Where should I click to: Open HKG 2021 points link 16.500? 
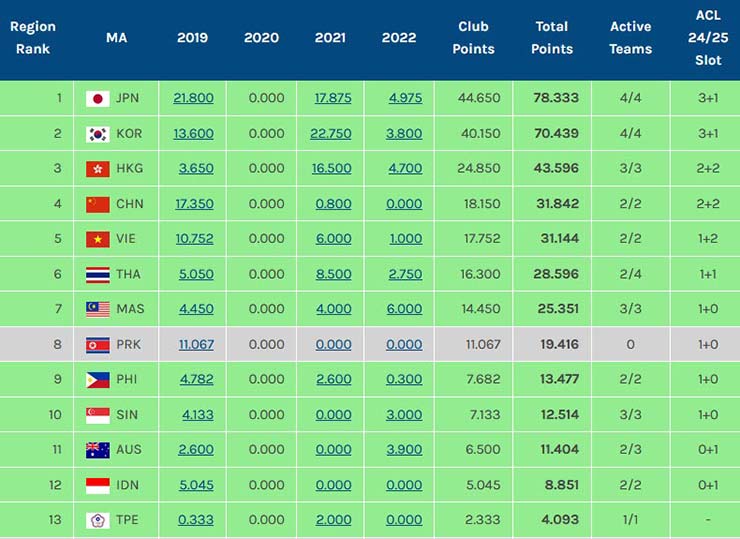[x=331, y=169]
